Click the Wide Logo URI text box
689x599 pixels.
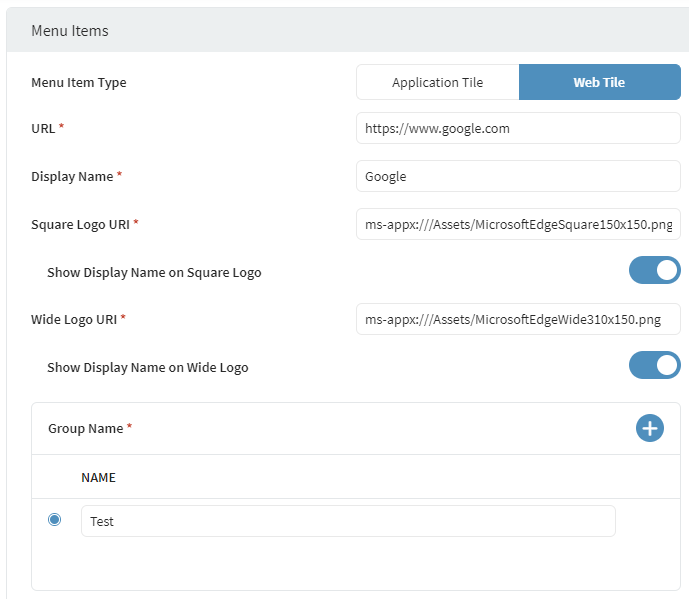point(518,319)
